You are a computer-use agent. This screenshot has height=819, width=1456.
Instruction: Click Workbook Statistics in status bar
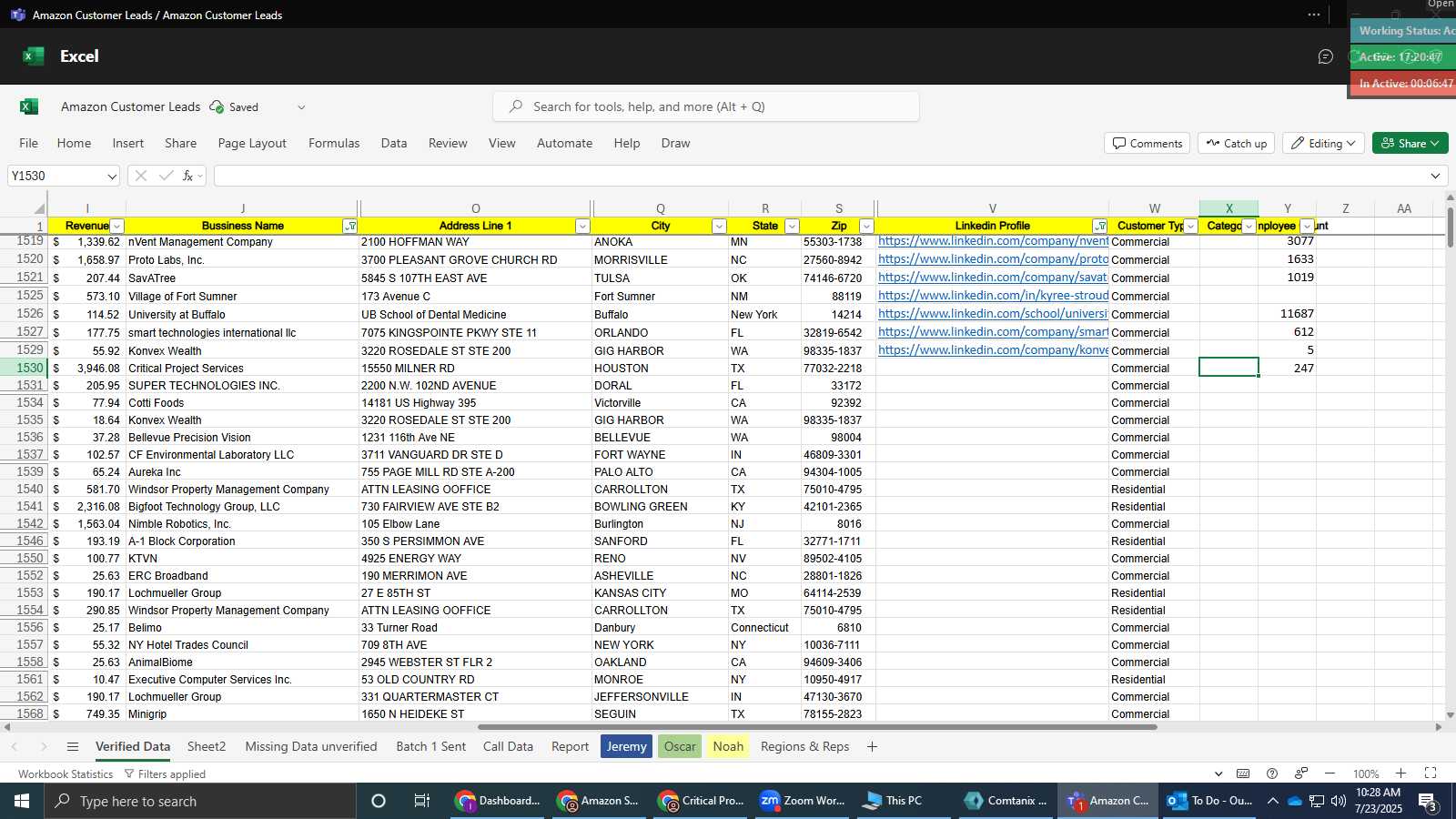tap(66, 774)
